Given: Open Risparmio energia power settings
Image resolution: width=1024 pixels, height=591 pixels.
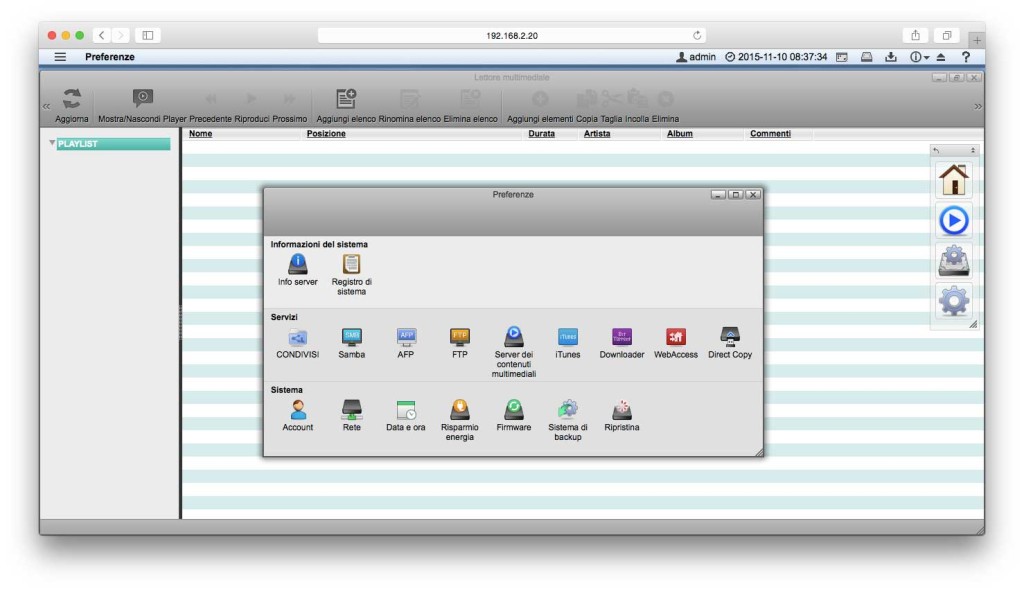Looking at the screenshot, I should (460, 412).
